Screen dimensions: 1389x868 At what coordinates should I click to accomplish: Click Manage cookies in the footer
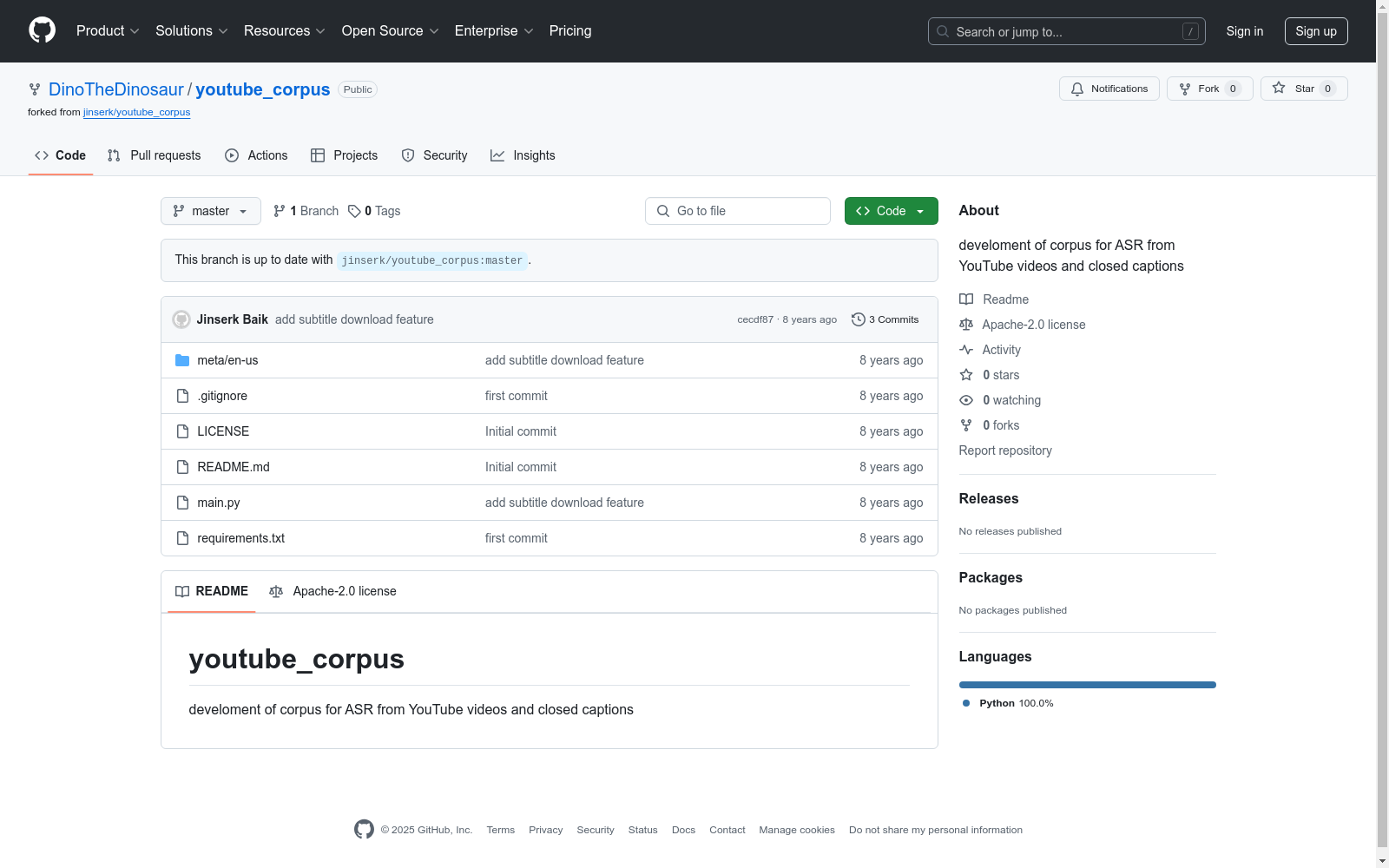coord(797,830)
